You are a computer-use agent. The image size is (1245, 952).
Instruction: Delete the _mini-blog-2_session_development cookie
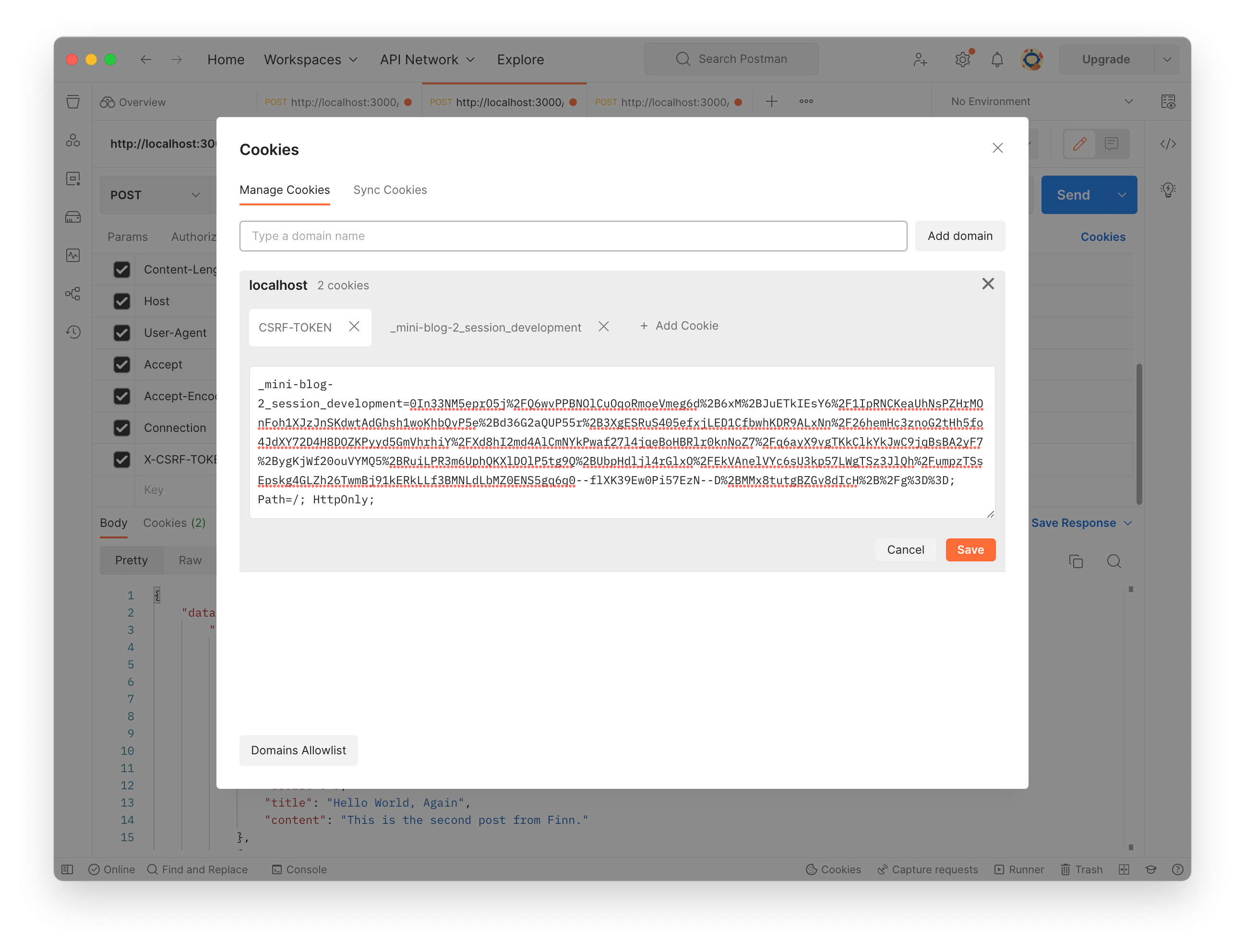coord(603,326)
